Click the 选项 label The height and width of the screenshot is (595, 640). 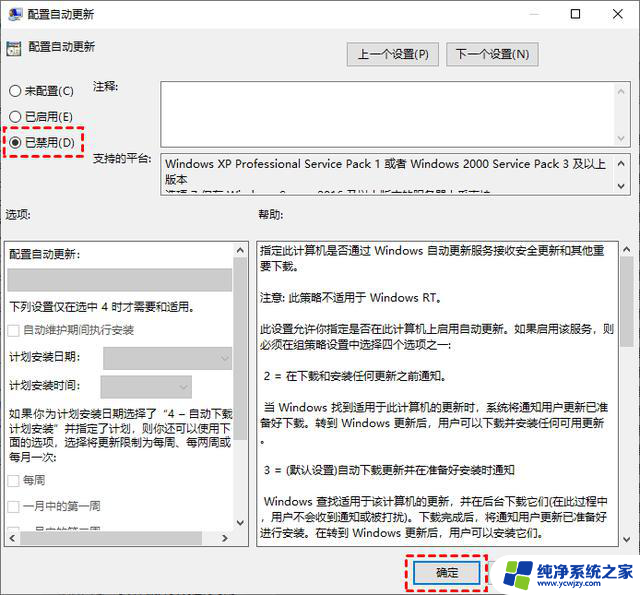18,214
